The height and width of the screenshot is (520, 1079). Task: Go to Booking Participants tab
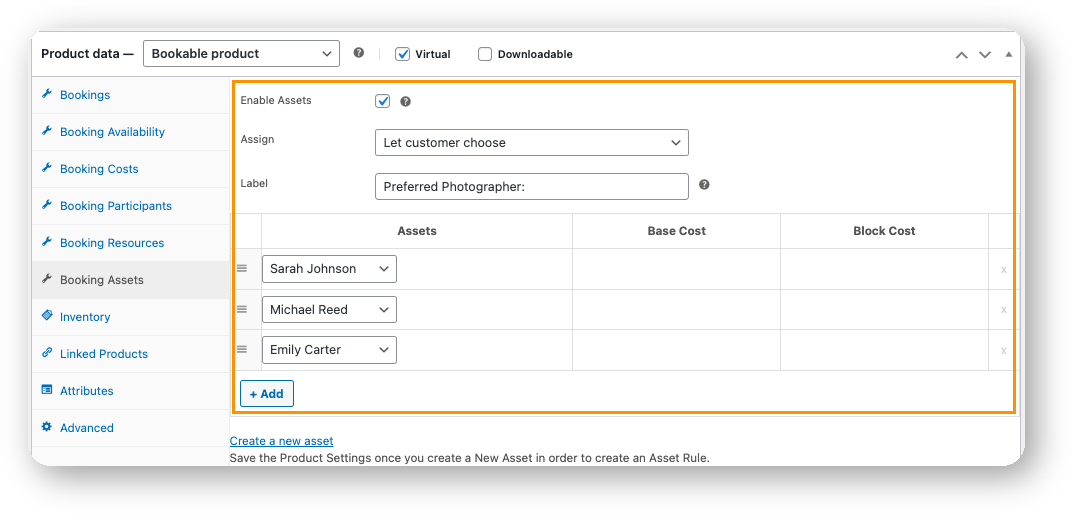pos(131,206)
